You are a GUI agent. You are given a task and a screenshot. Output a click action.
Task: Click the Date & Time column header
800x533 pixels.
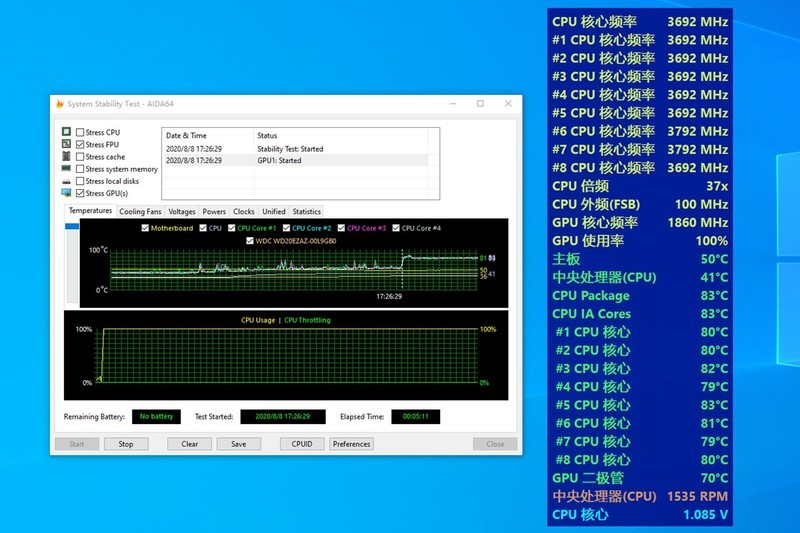(207, 135)
